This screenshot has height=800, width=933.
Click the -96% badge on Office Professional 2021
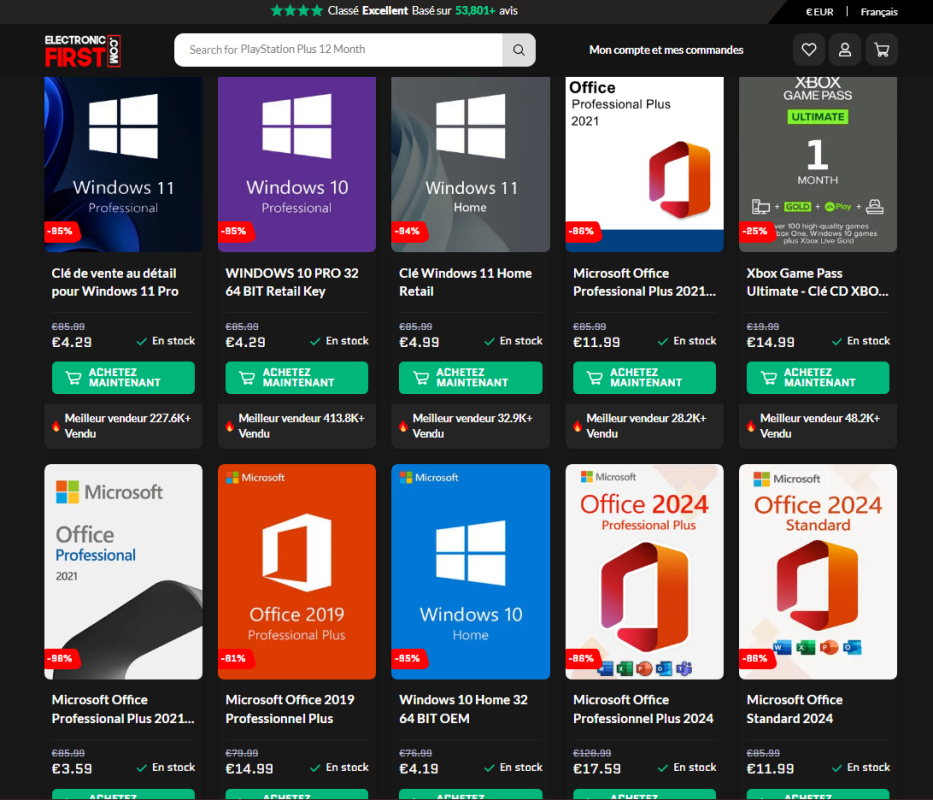tap(61, 658)
